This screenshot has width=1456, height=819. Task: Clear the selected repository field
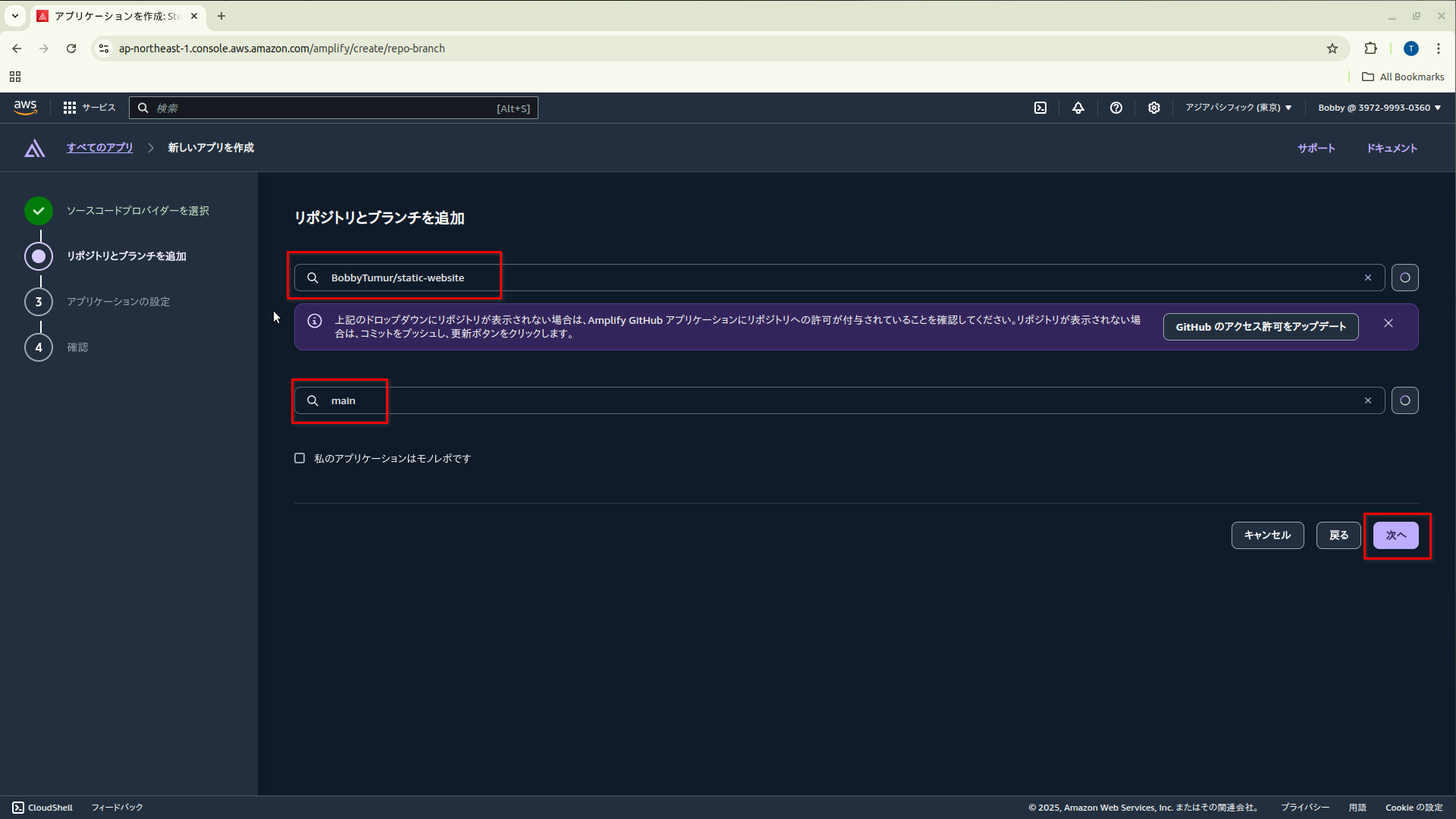[x=1368, y=278]
